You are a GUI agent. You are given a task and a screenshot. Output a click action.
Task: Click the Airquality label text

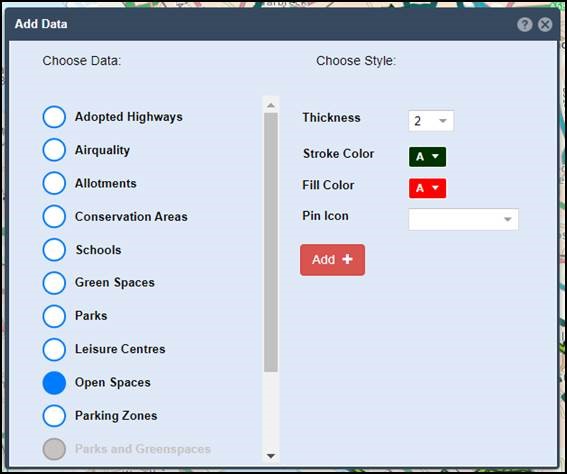(x=102, y=150)
